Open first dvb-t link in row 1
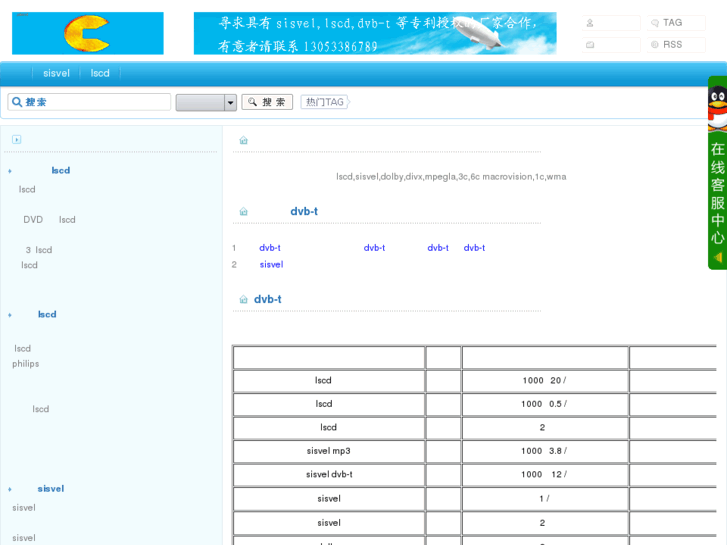Image resolution: width=727 pixels, height=545 pixels. point(270,248)
